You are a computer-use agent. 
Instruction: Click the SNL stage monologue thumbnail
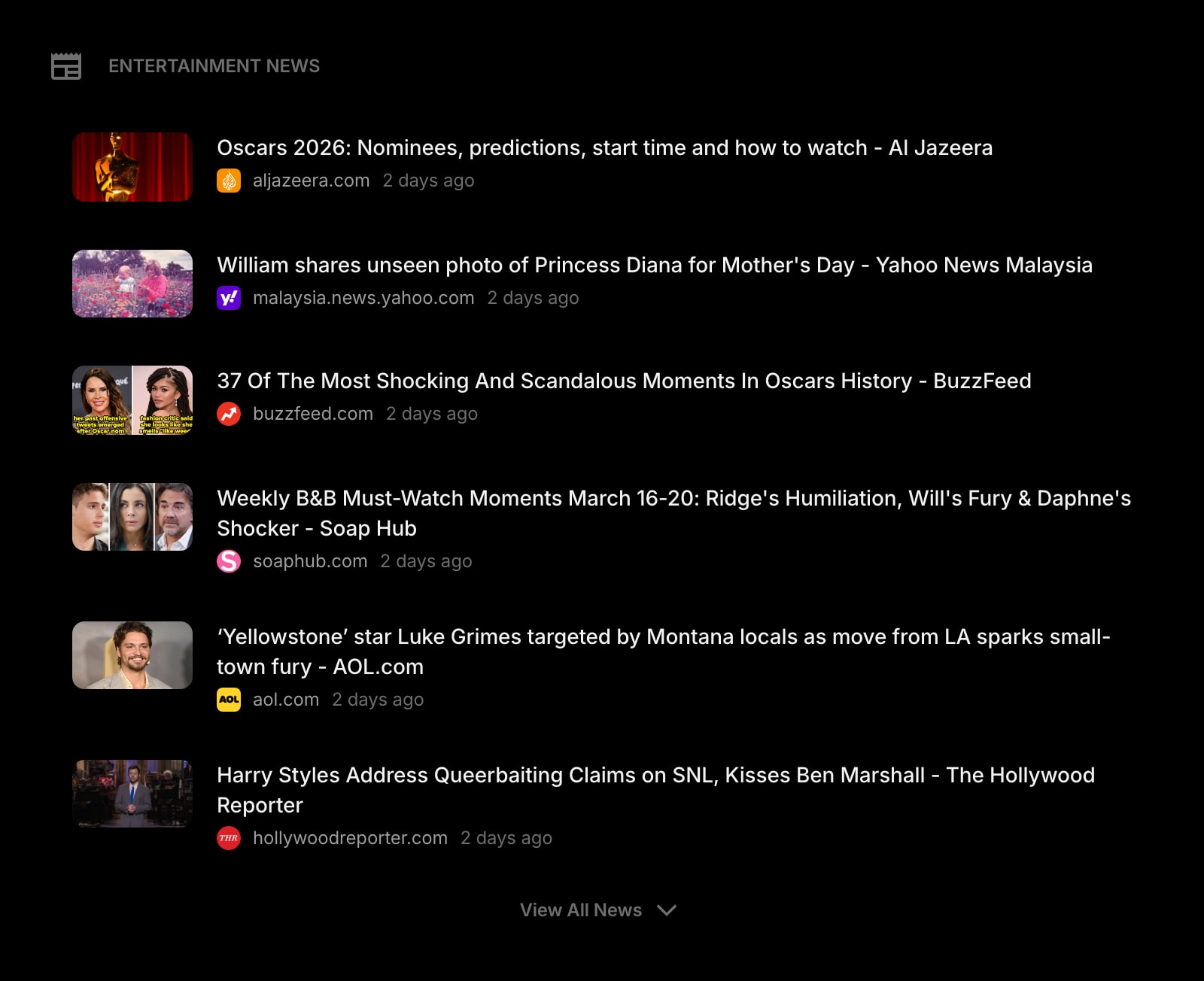[132, 794]
